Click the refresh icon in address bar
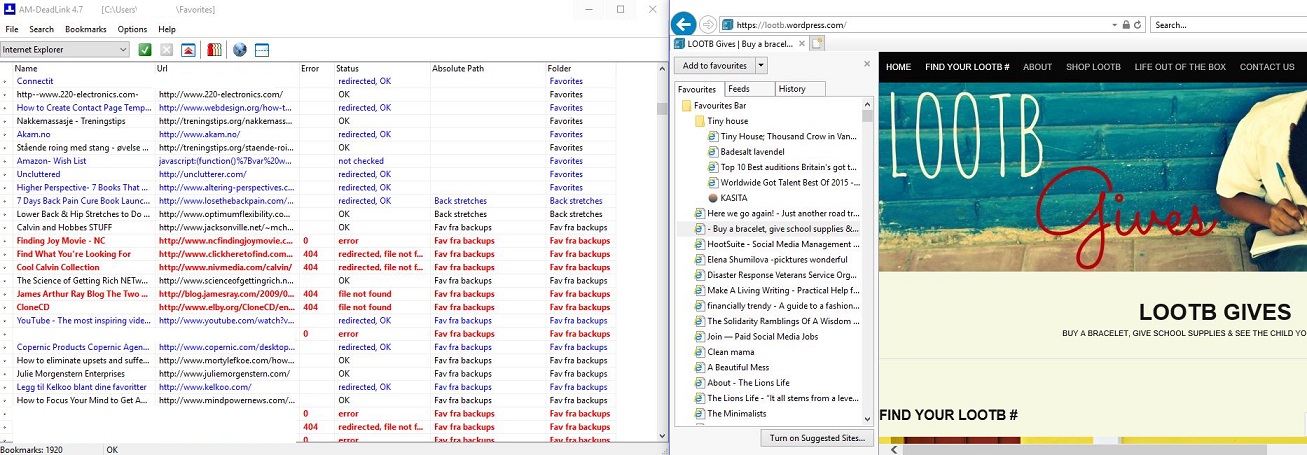Screen dimensions: 1307x455 tap(1138, 24)
